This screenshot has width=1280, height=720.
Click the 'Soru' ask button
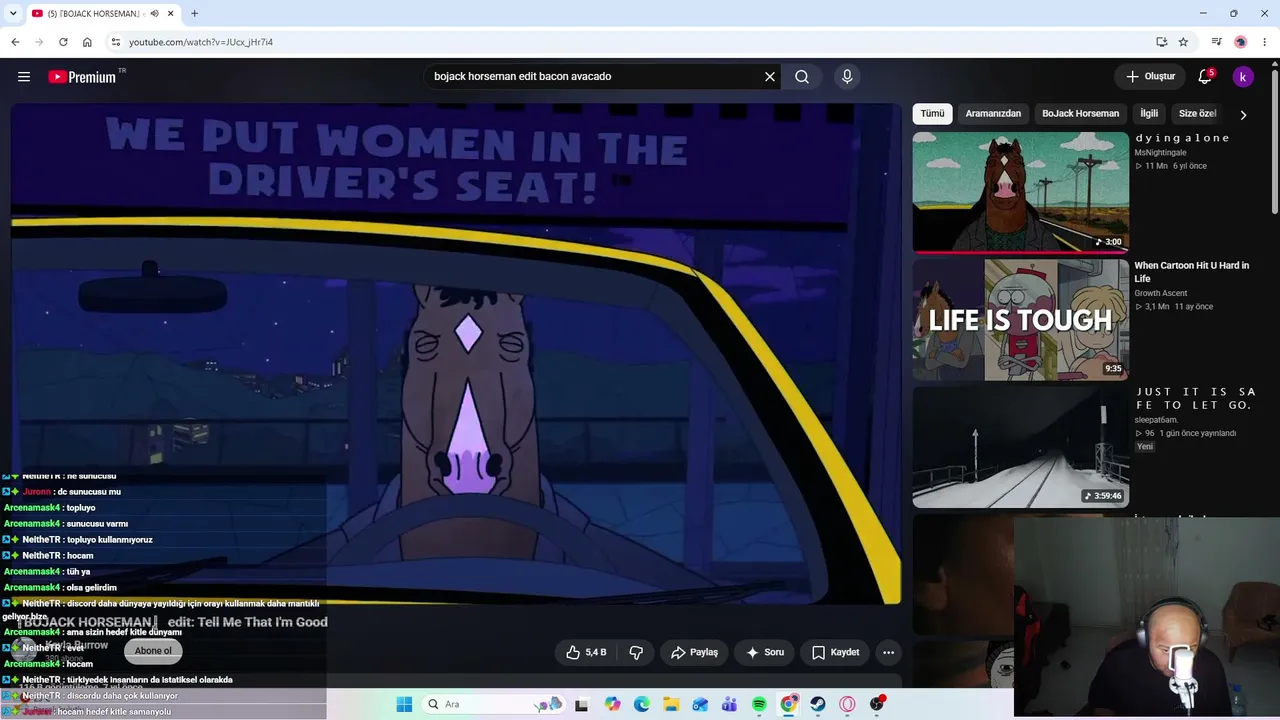765,652
